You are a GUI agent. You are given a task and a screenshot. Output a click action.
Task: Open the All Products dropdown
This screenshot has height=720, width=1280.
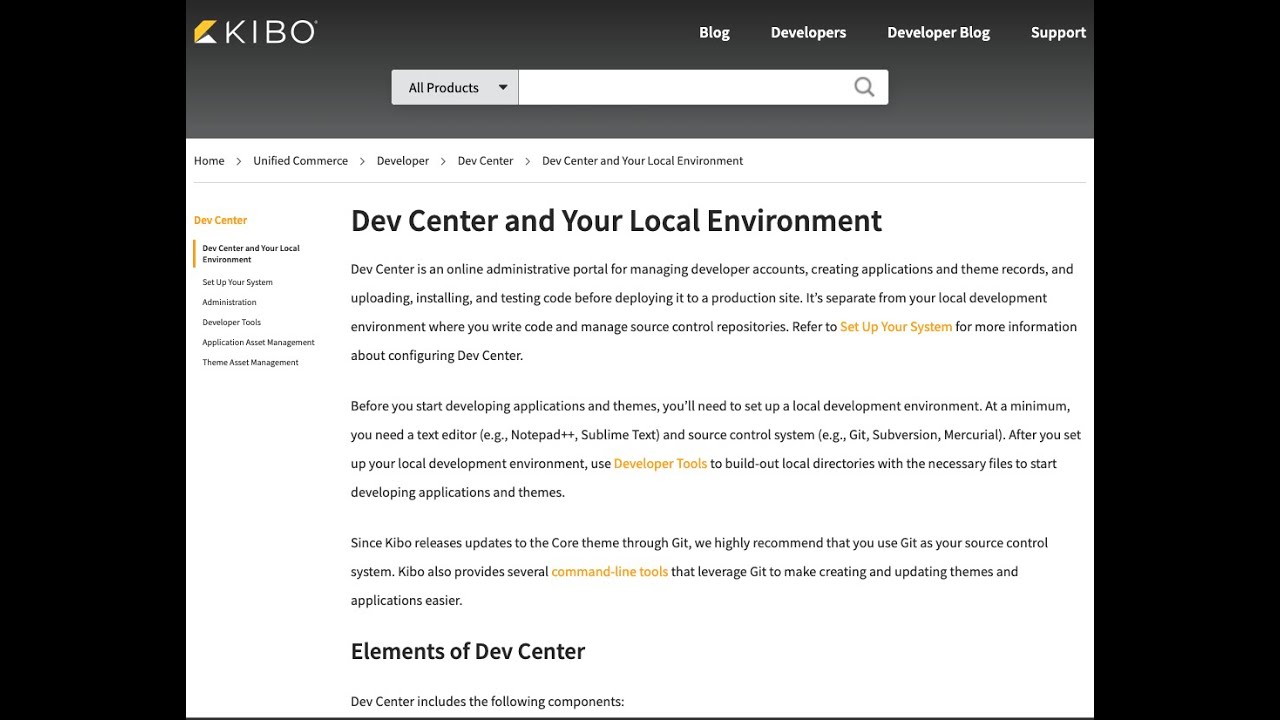click(x=455, y=87)
